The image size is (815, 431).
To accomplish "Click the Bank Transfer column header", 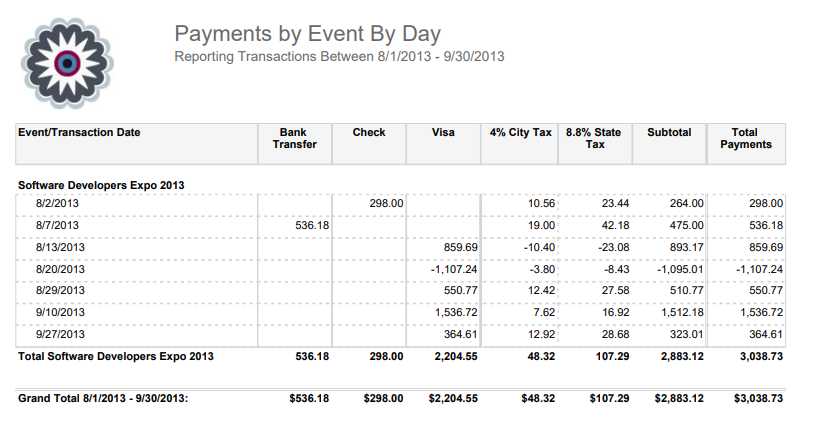I will click(x=294, y=138).
